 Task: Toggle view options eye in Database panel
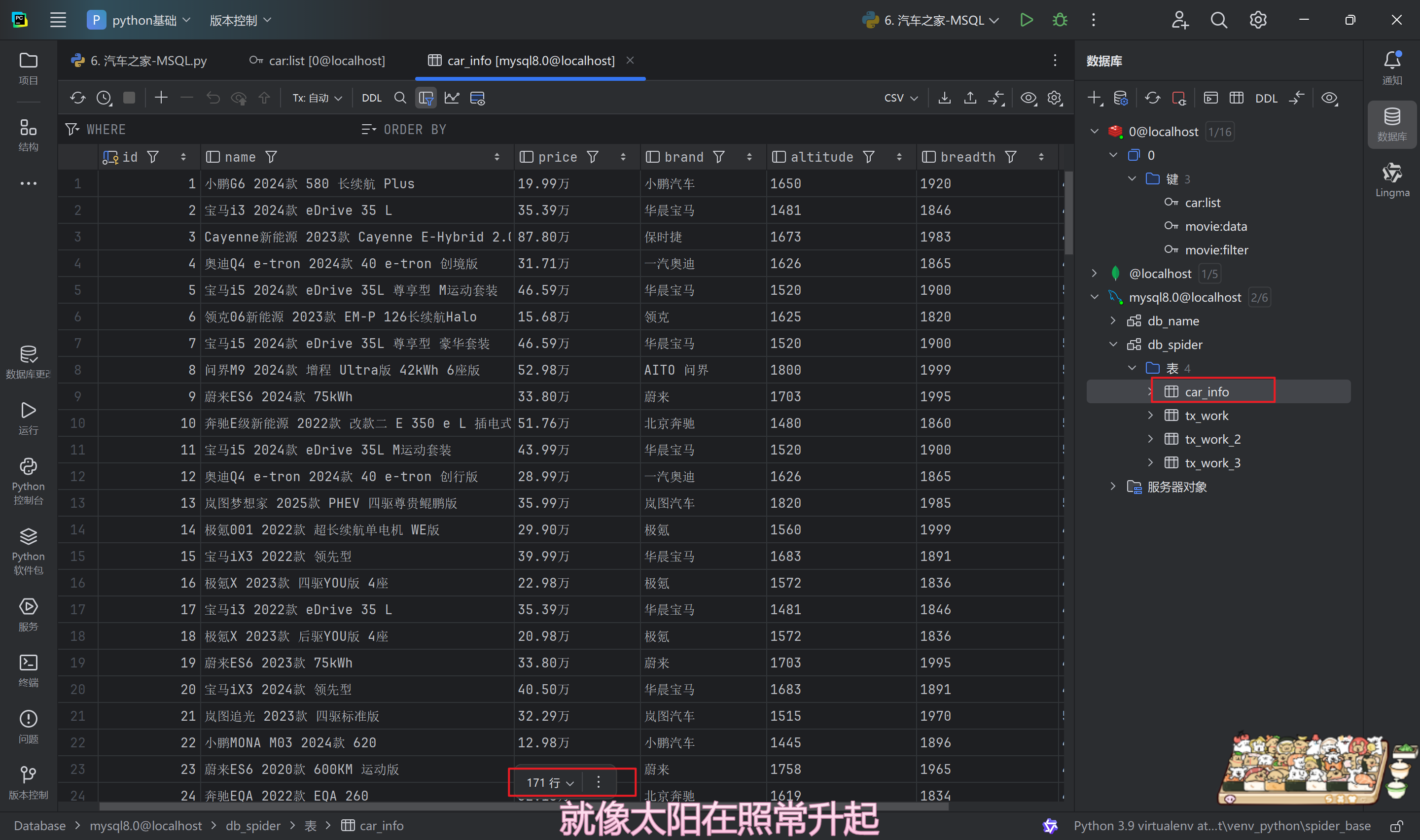point(1329,98)
